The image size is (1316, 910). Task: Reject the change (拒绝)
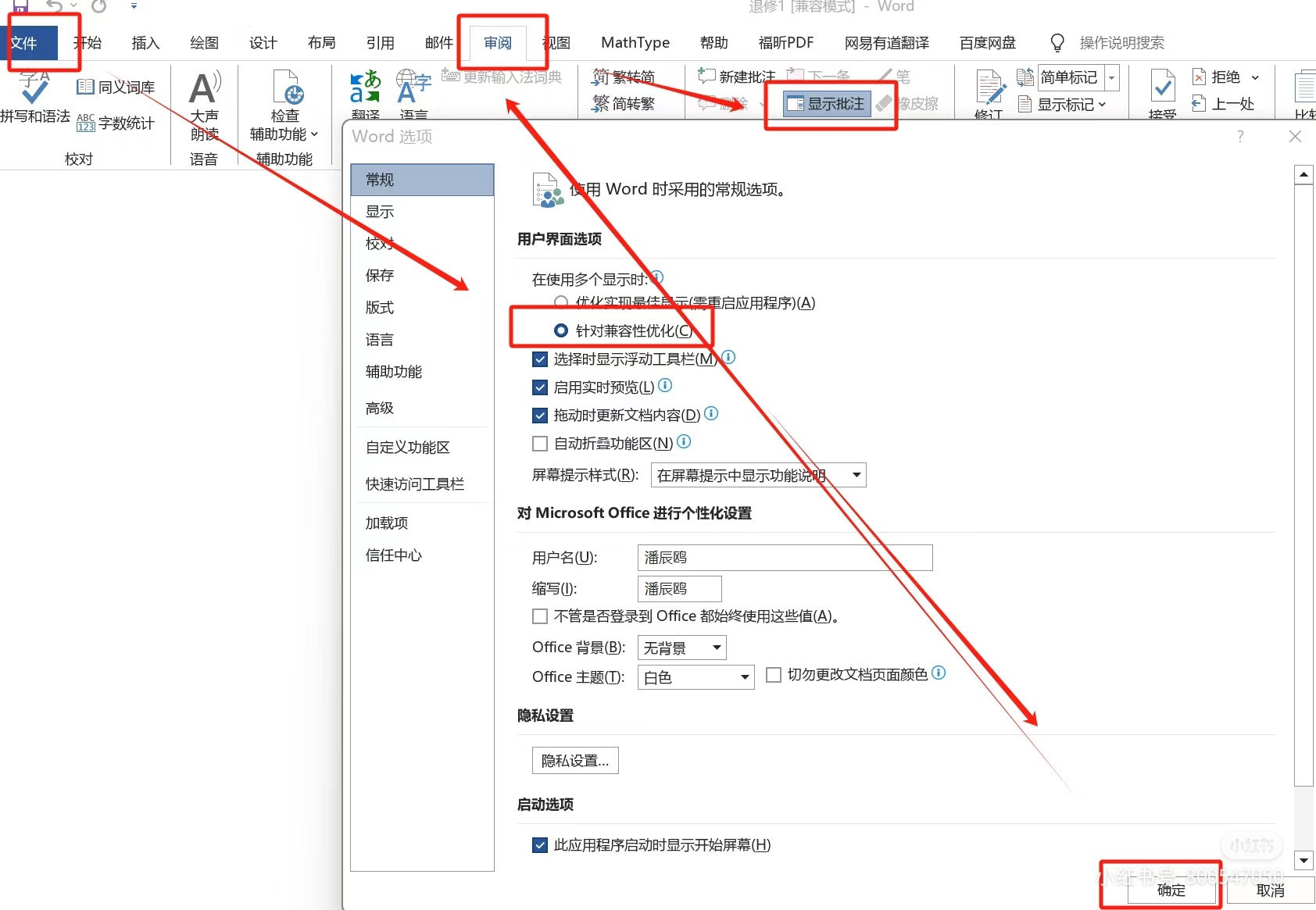pyautogui.click(x=1216, y=77)
